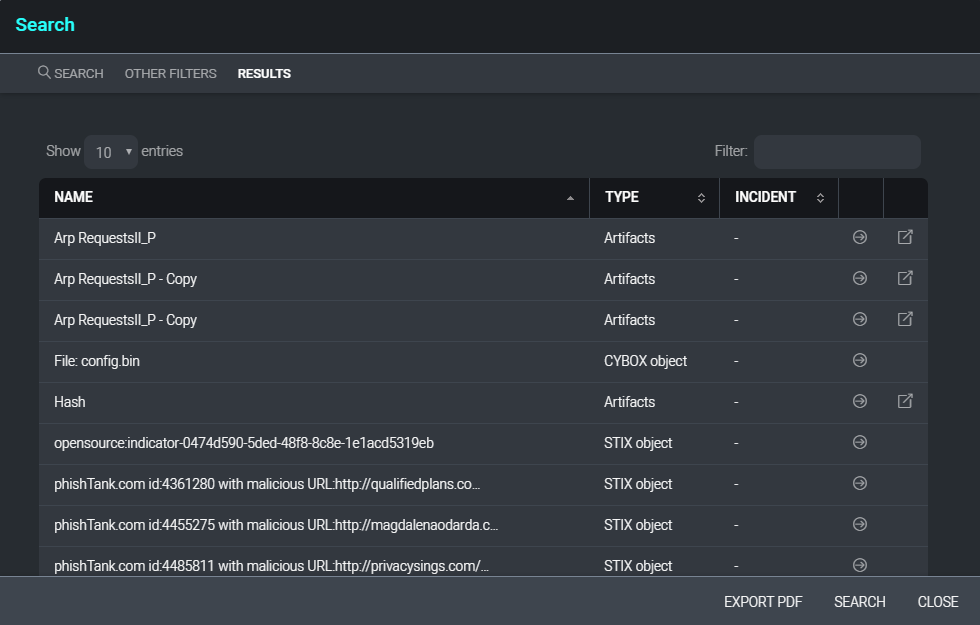
Task: Click the magnifying glass icon beside SEARCH
Action: coord(42,72)
